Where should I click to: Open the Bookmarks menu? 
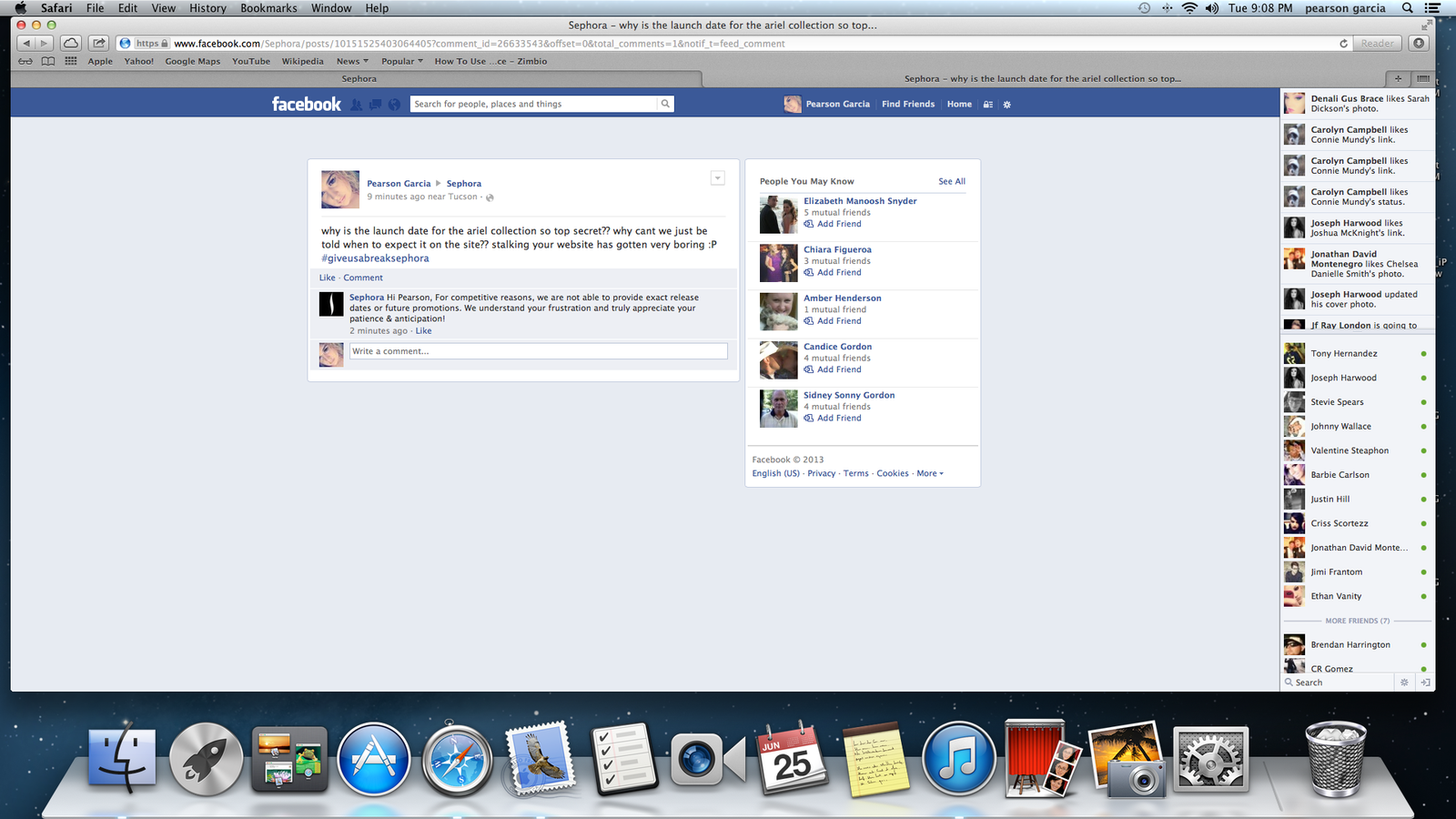[268, 8]
